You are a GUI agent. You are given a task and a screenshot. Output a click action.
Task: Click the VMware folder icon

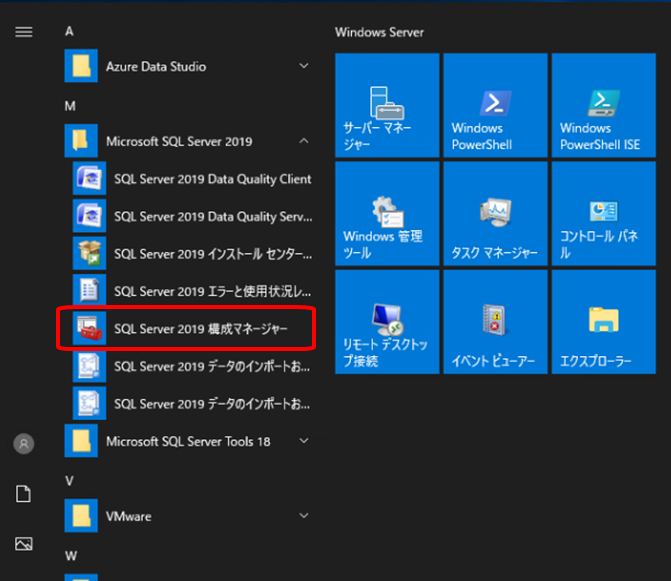(x=81, y=516)
